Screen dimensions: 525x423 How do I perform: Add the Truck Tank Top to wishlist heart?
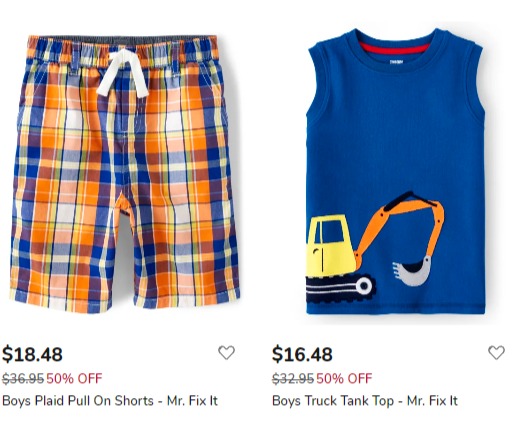pos(496,353)
